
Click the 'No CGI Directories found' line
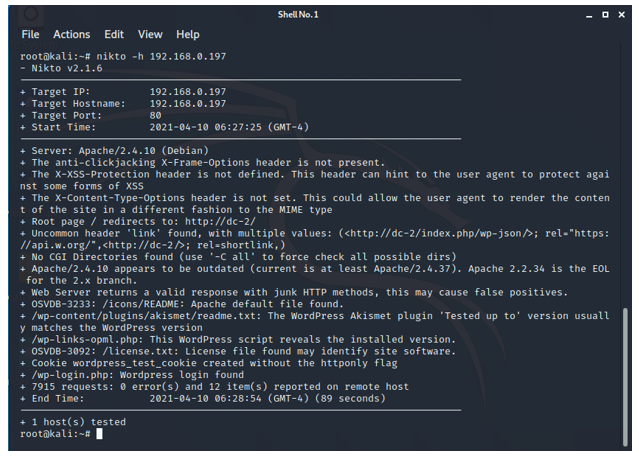click(238, 258)
